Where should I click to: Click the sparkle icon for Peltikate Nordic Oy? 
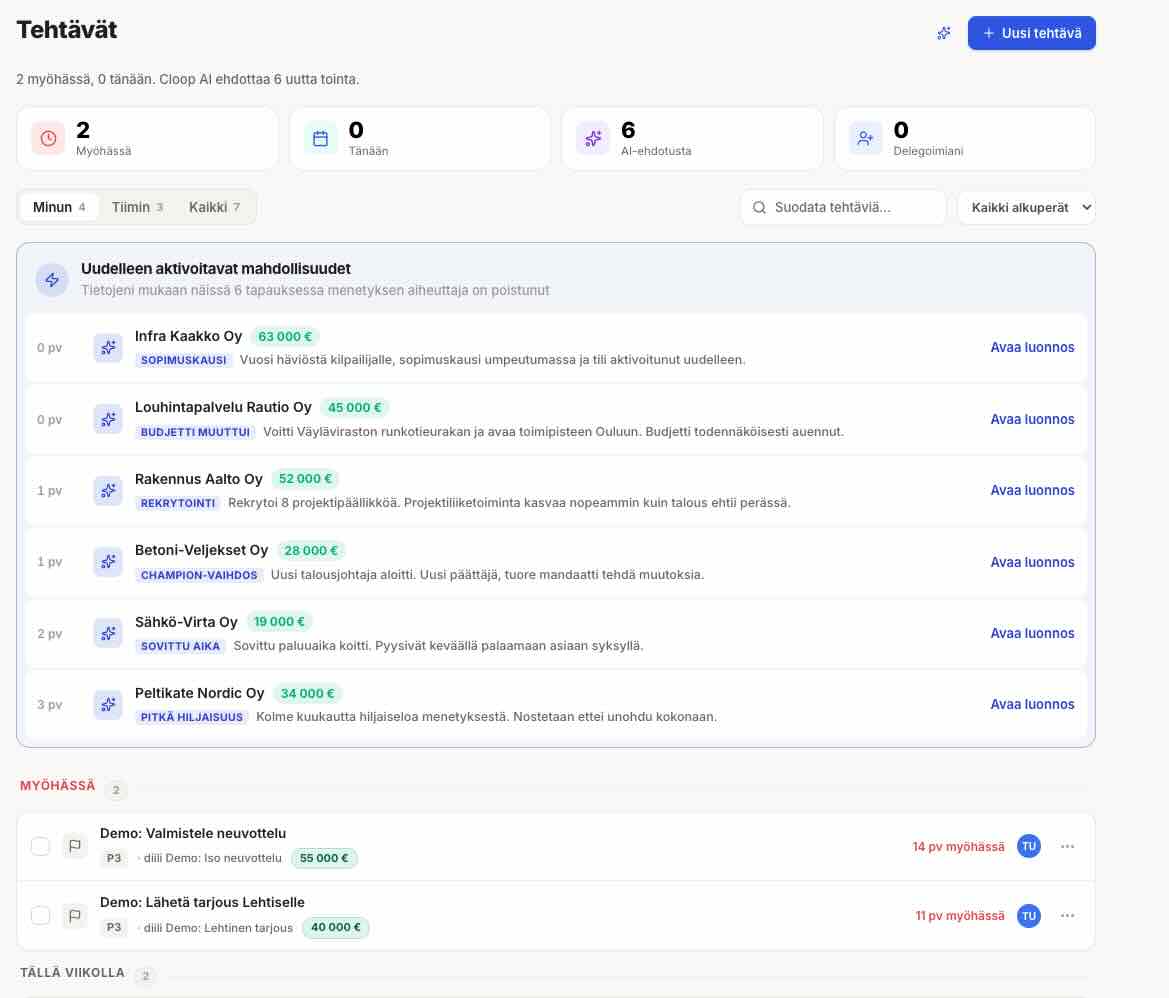click(108, 704)
